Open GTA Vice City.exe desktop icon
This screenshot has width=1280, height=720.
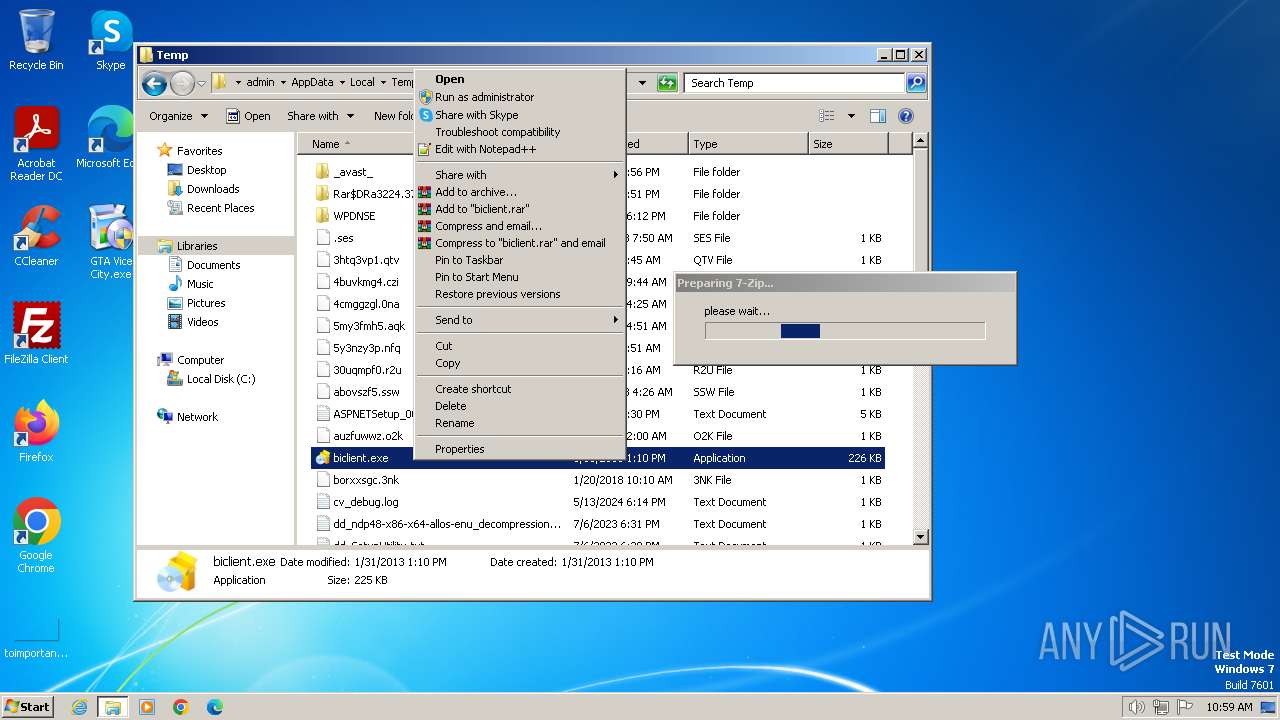click(x=110, y=242)
